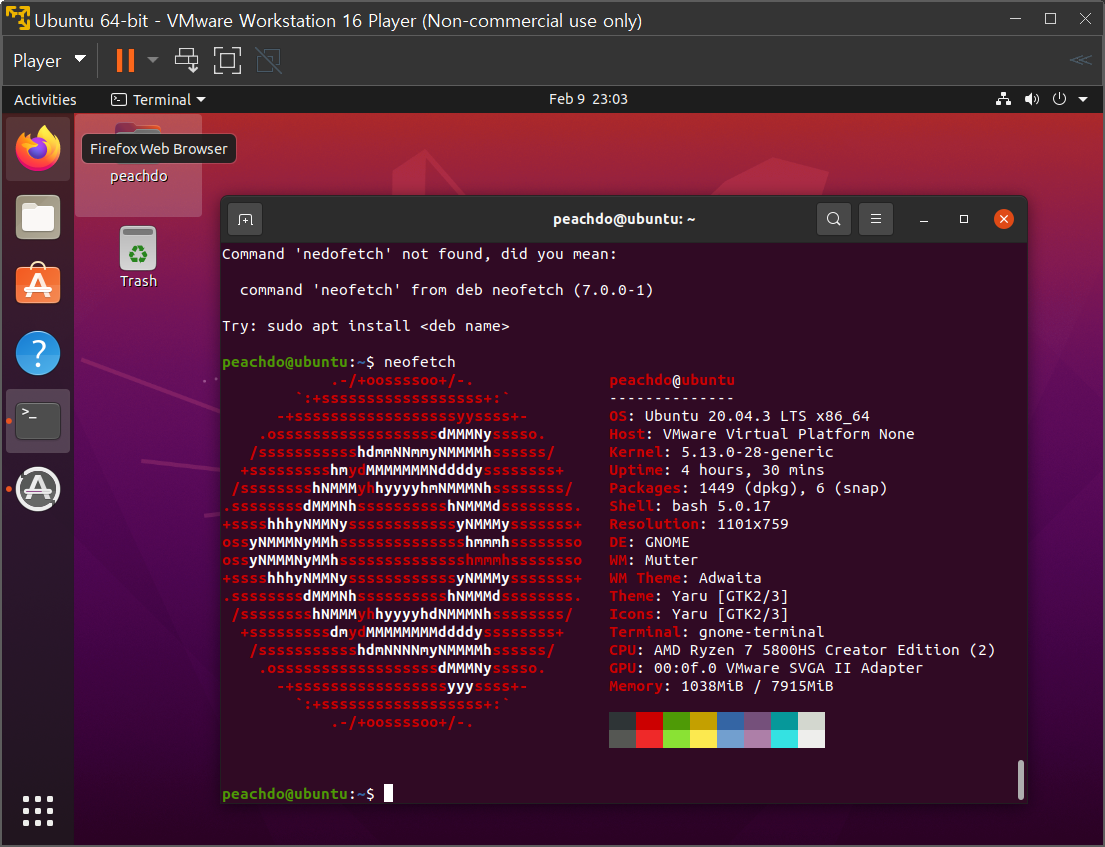The width and height of the screenshot is (1105, 847).
Task: Click the Uptime '4 hours, 30 mins' text
Action: [x=753, y=470]
